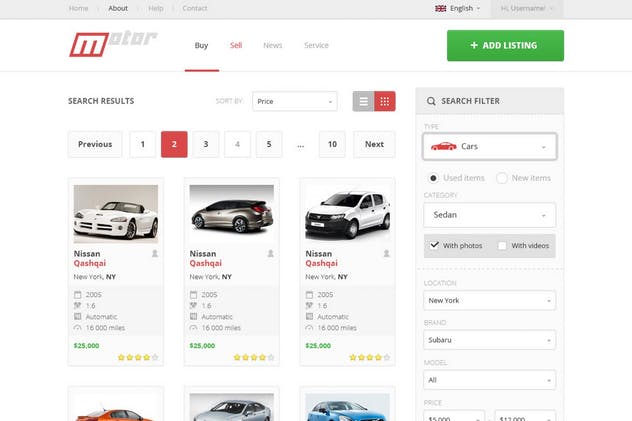
Task: Click mileage gauge icon on third card
Action: tap(309, 328)
